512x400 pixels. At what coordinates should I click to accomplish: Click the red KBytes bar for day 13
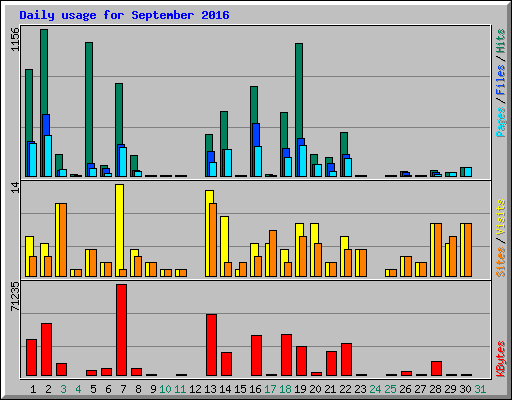pyautogui.click(x=211, y=345)
